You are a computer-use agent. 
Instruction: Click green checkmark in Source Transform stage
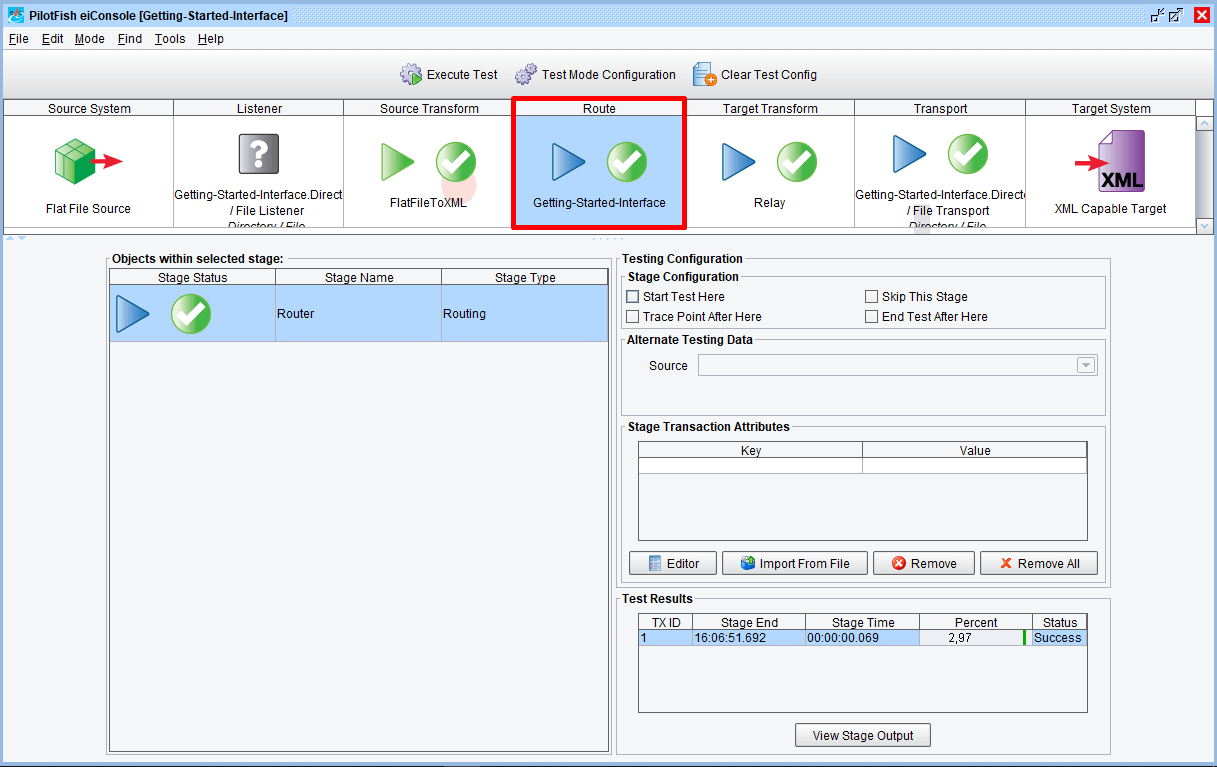[x=456, y=162]
